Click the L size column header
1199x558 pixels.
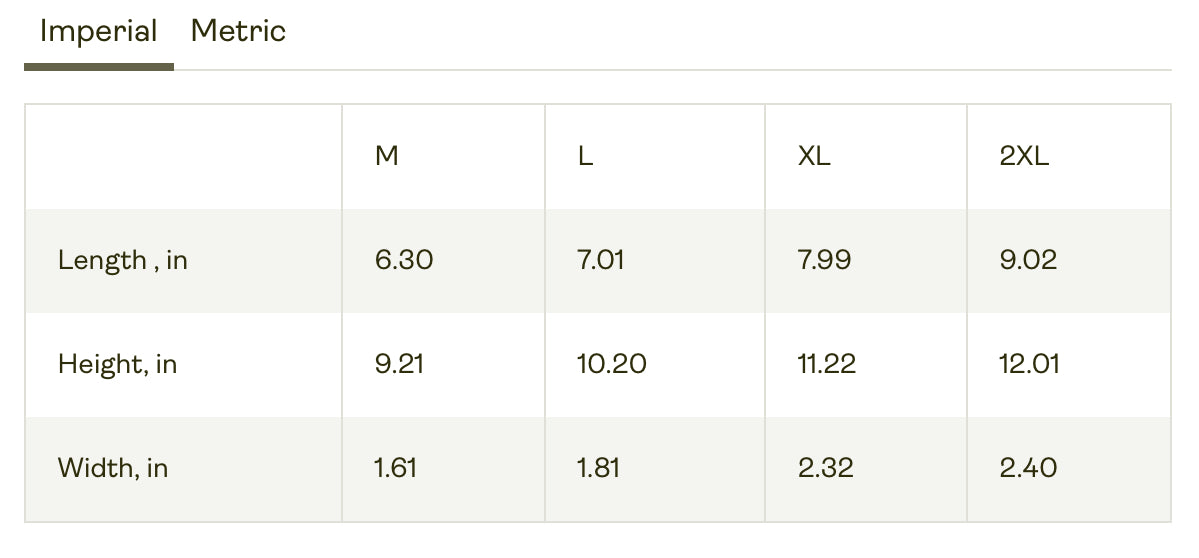pos(586,157)
